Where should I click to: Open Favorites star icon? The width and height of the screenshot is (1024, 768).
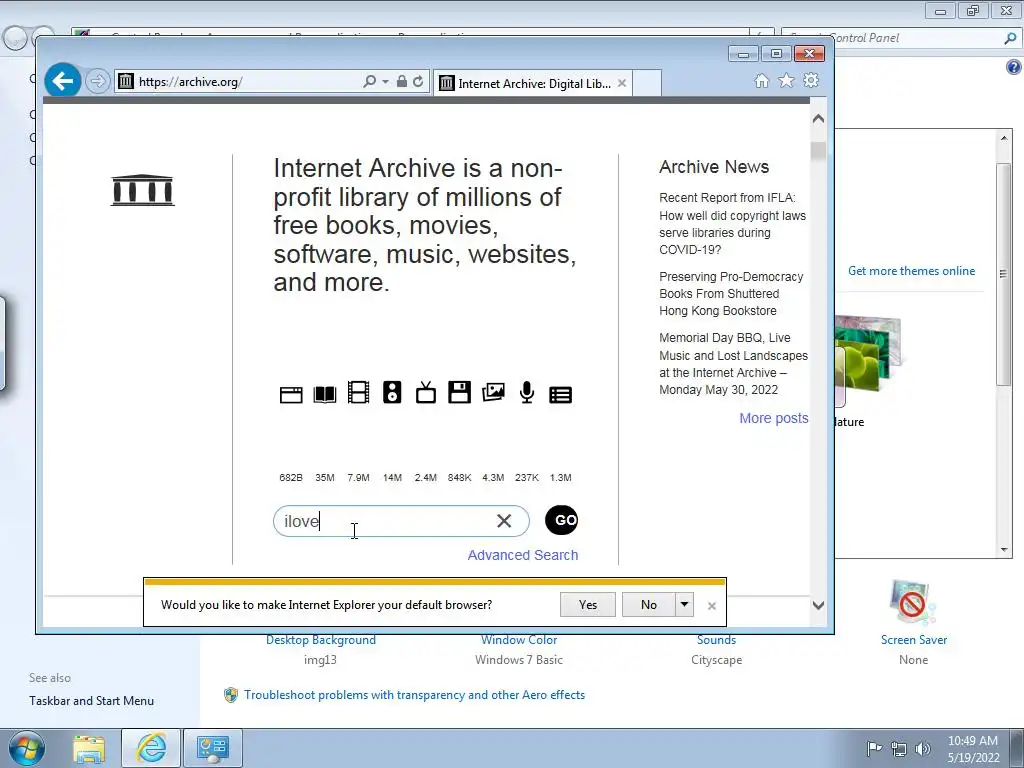(786, 80)
